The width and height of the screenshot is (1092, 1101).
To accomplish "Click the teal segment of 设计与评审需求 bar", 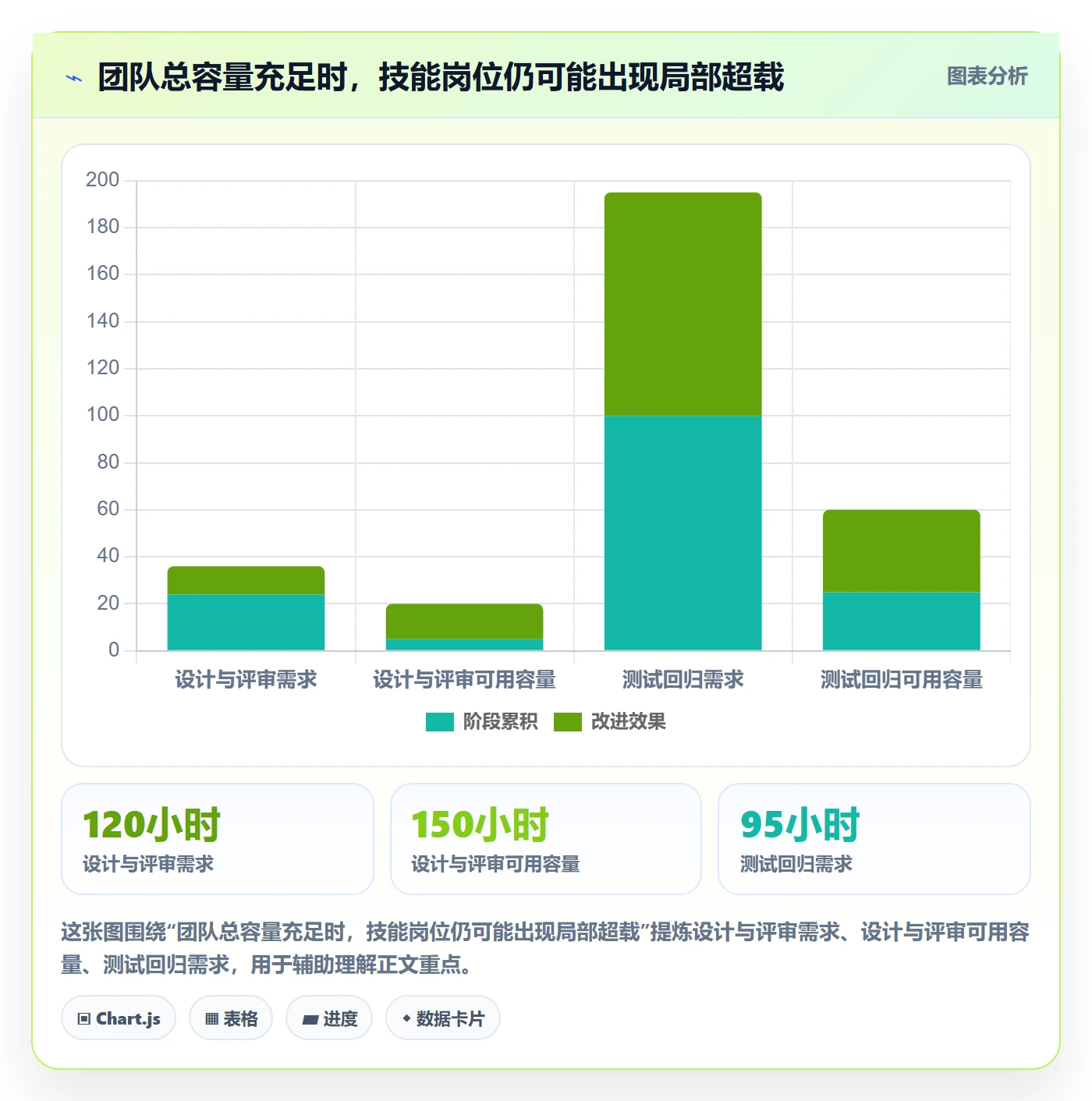I will (246, 622).
